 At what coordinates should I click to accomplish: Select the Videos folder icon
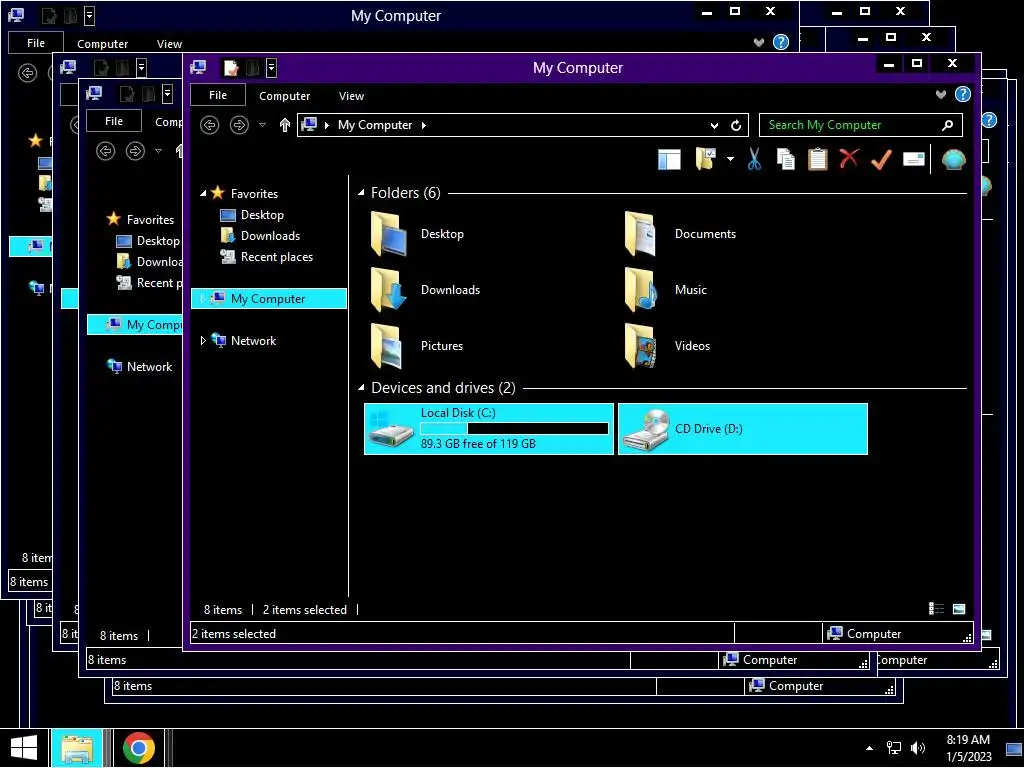[641, 345]
